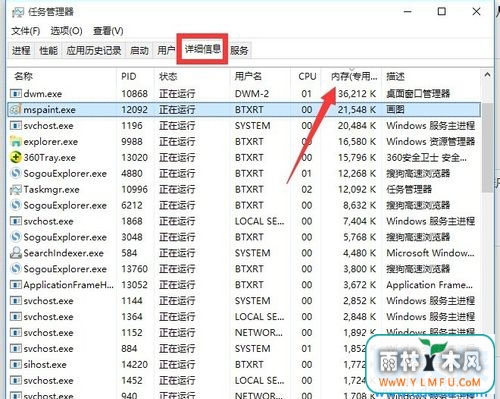
Task: Click the DWM-2 user name cell
Action: 252,94
